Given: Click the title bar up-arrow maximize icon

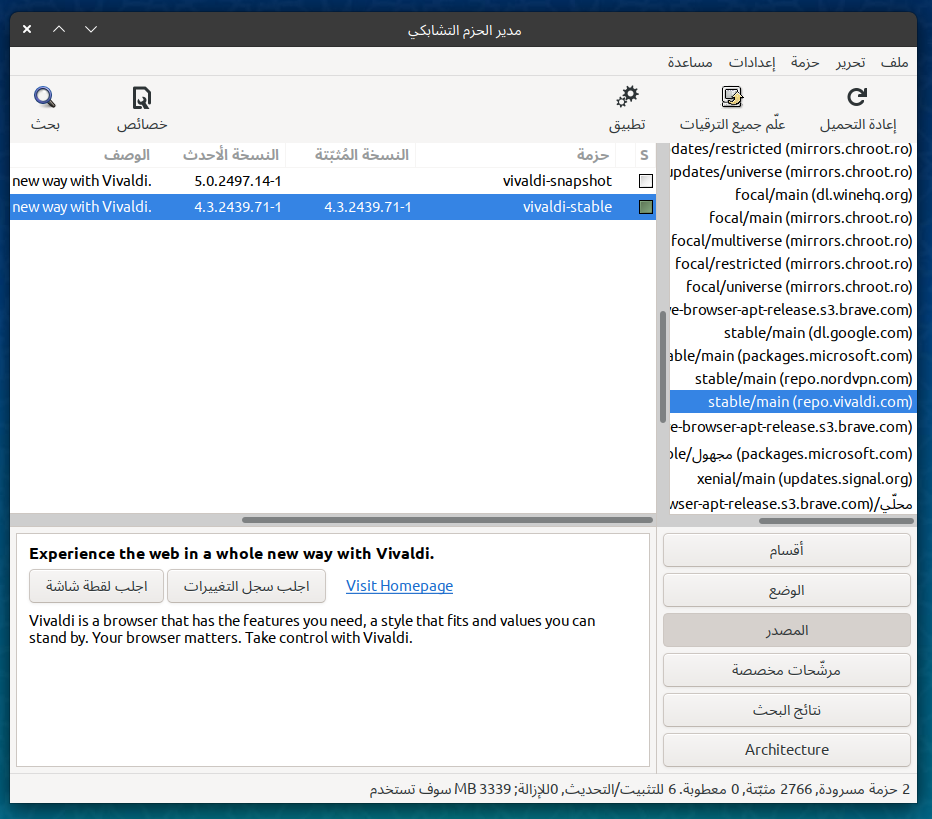Looking at the screenshot, I should pyautogui.click(x=59, y=29).
